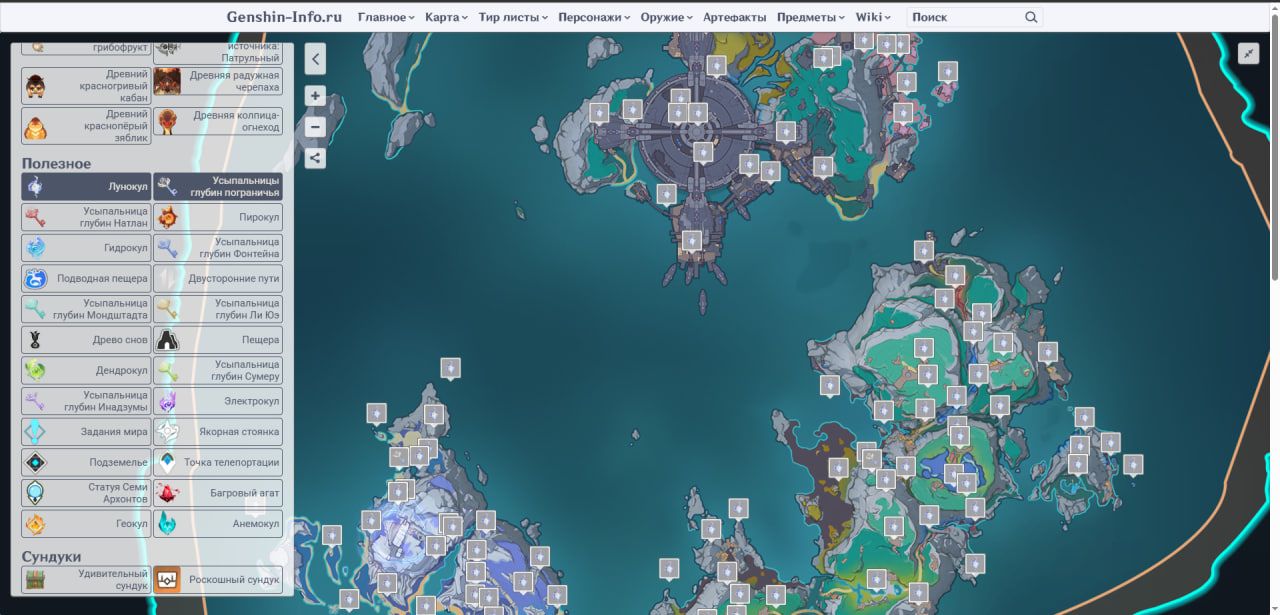The image size is (1280, 615).
Task: Focus the Поиск search field
Action: pos(964,17)
